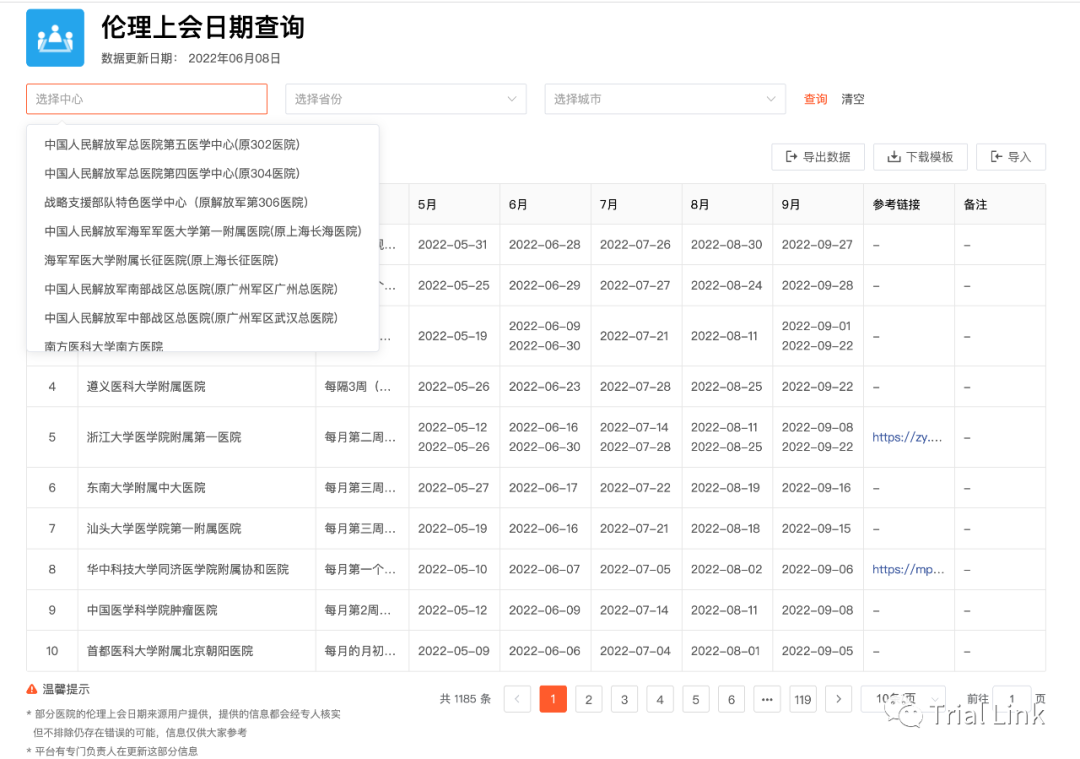This screenshot has height=759, width=1080.
Task: Go to page 6
Action: click(x=731, y=699)
